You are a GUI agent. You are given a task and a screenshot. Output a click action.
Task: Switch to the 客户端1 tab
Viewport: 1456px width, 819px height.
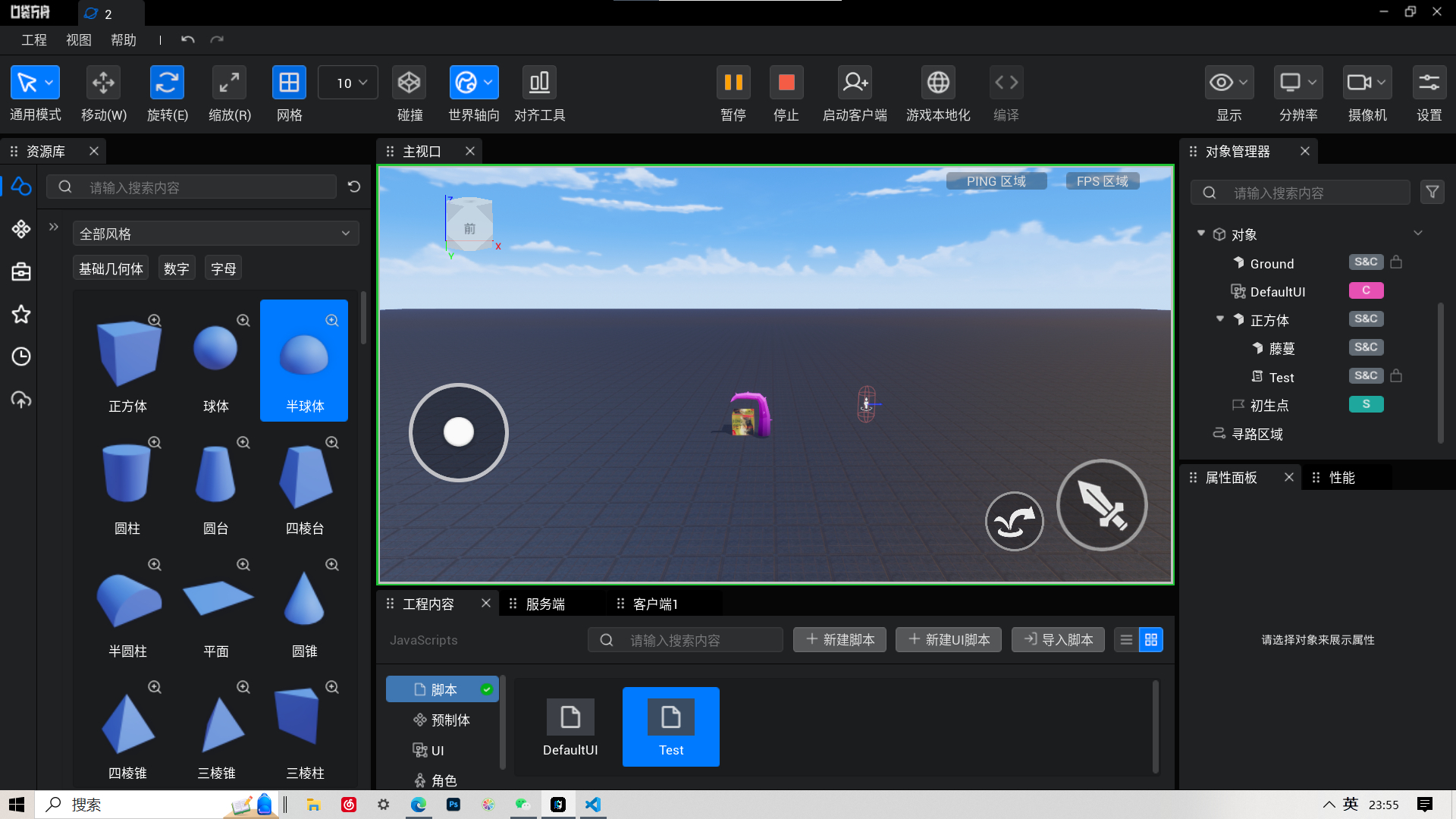pos(655,604)
